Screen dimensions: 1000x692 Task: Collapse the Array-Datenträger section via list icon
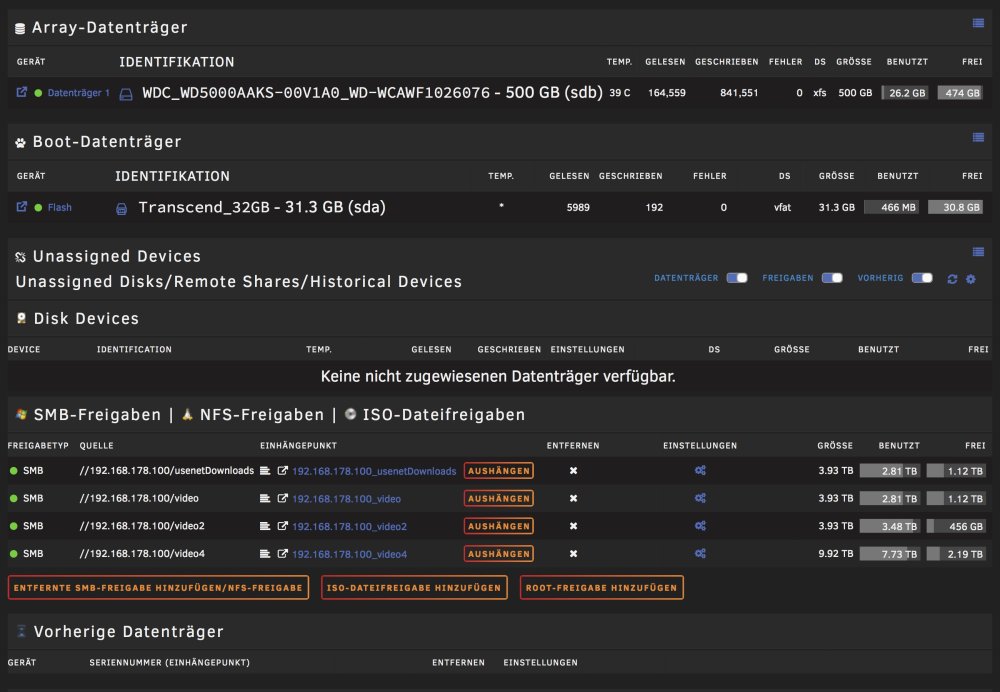(978, 23)
